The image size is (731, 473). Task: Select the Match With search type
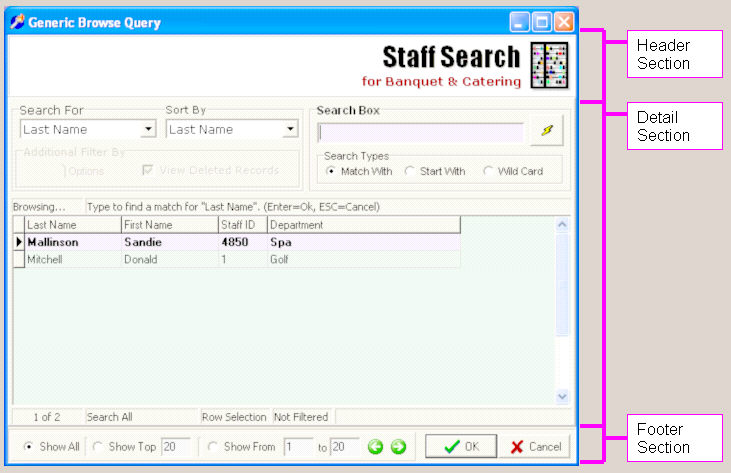[331, 171]
